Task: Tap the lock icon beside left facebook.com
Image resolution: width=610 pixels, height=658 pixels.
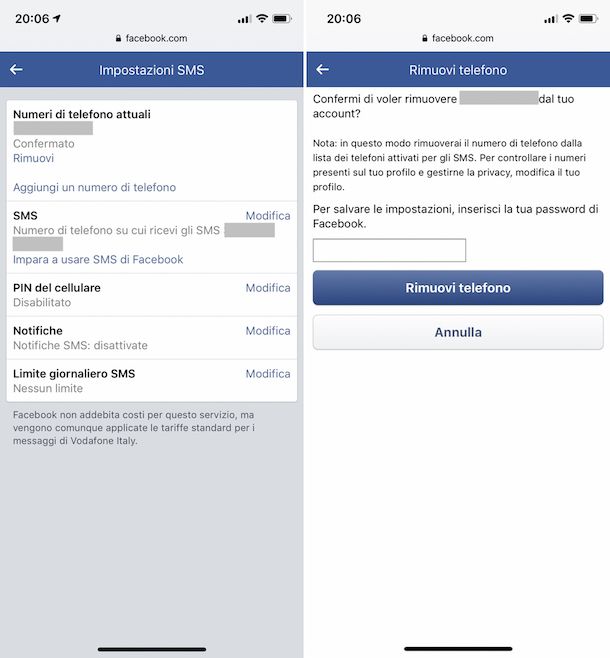Action: [x=118, y=38]
